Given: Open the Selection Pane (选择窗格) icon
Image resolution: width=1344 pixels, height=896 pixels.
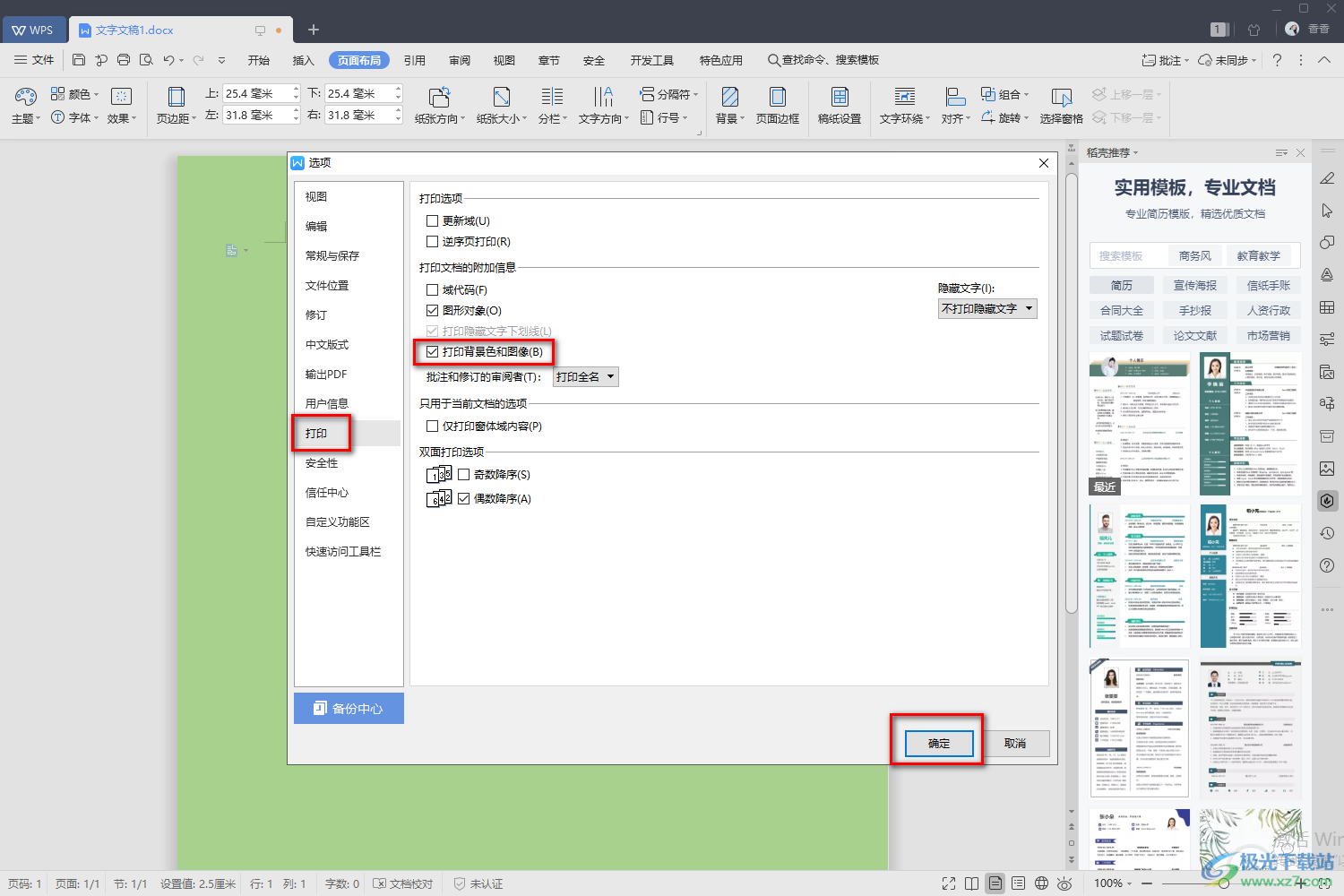Looking at the screenshot, I should coord(1062,97).
